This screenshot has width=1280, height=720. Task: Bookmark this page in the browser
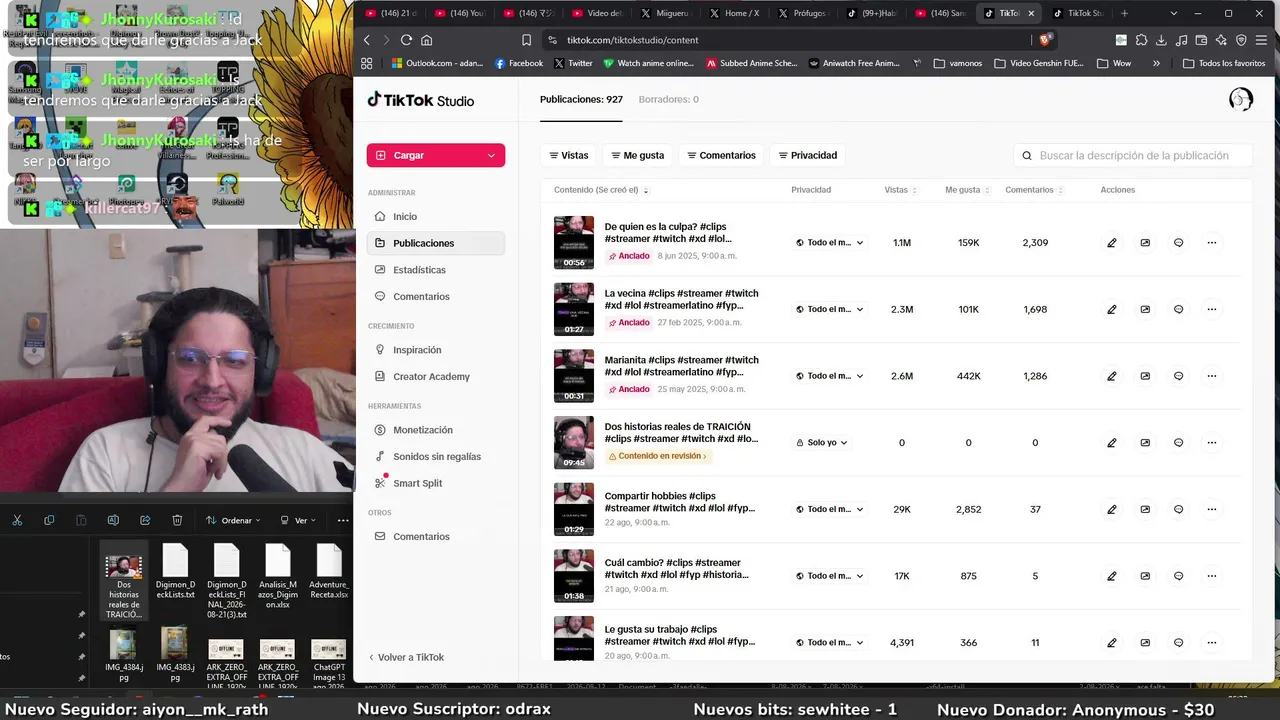[x=527, y=40]
